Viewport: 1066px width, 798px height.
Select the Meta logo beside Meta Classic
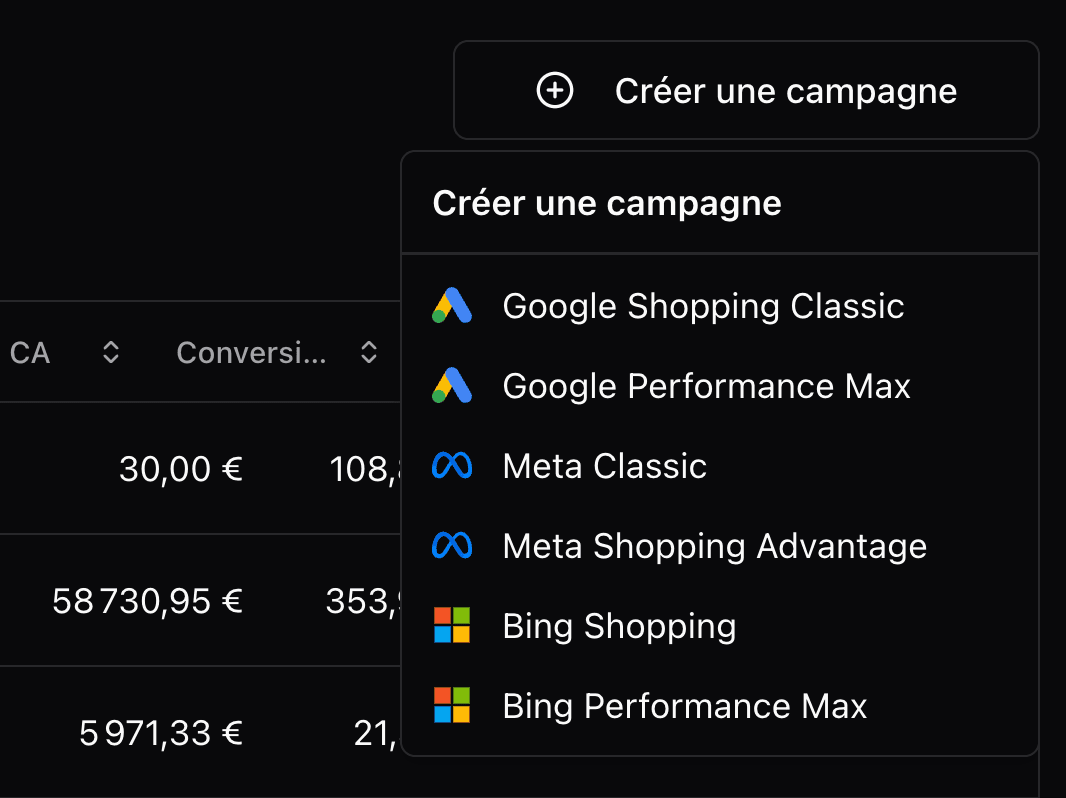(x=452, y=466)
